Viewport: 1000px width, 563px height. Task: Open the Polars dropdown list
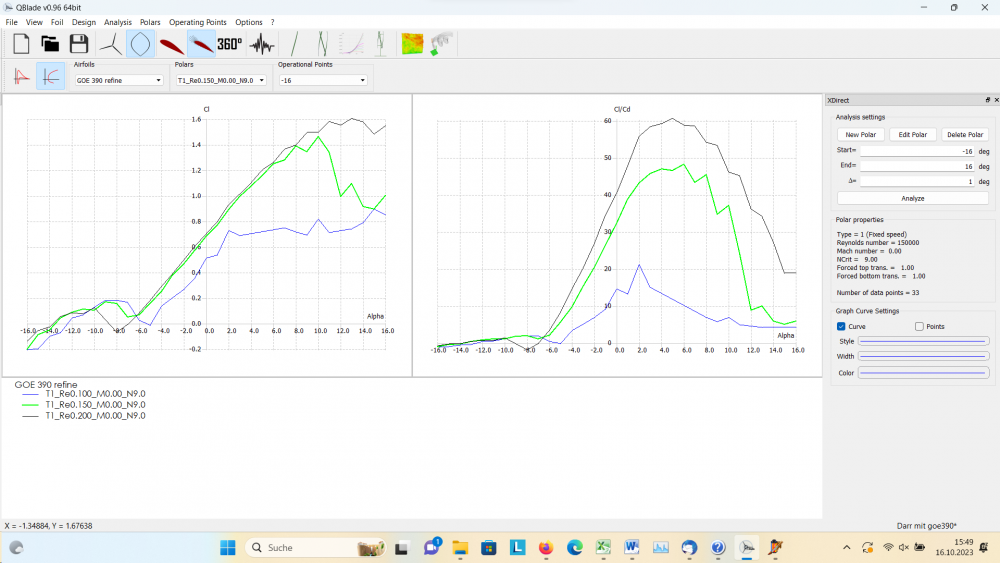click(x=220, y=80)
